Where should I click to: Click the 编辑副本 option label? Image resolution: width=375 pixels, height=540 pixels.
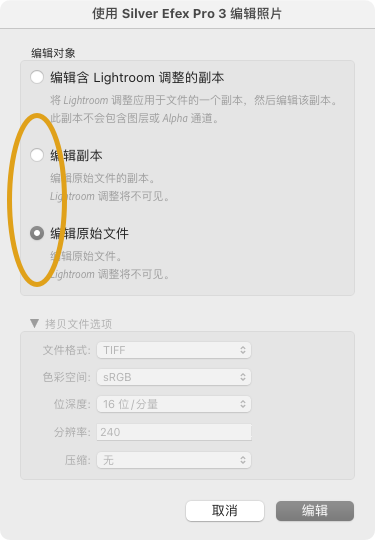pyautogui.click(x=76, y=155)
